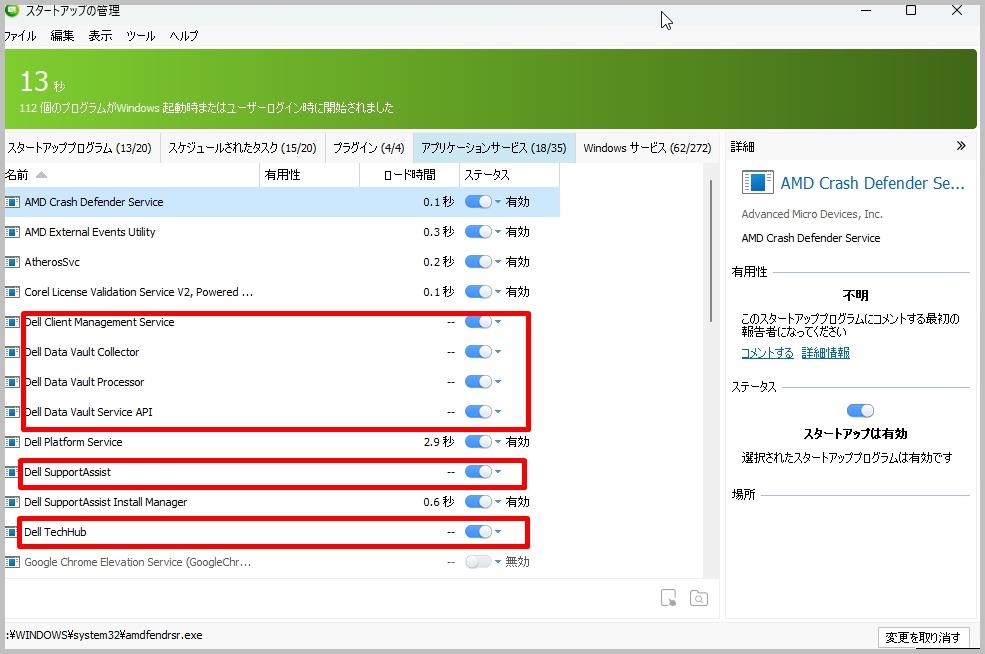Enable Google Chrome Elevation Service toggle
985x654 pixels.
click(x=478, y=562)
